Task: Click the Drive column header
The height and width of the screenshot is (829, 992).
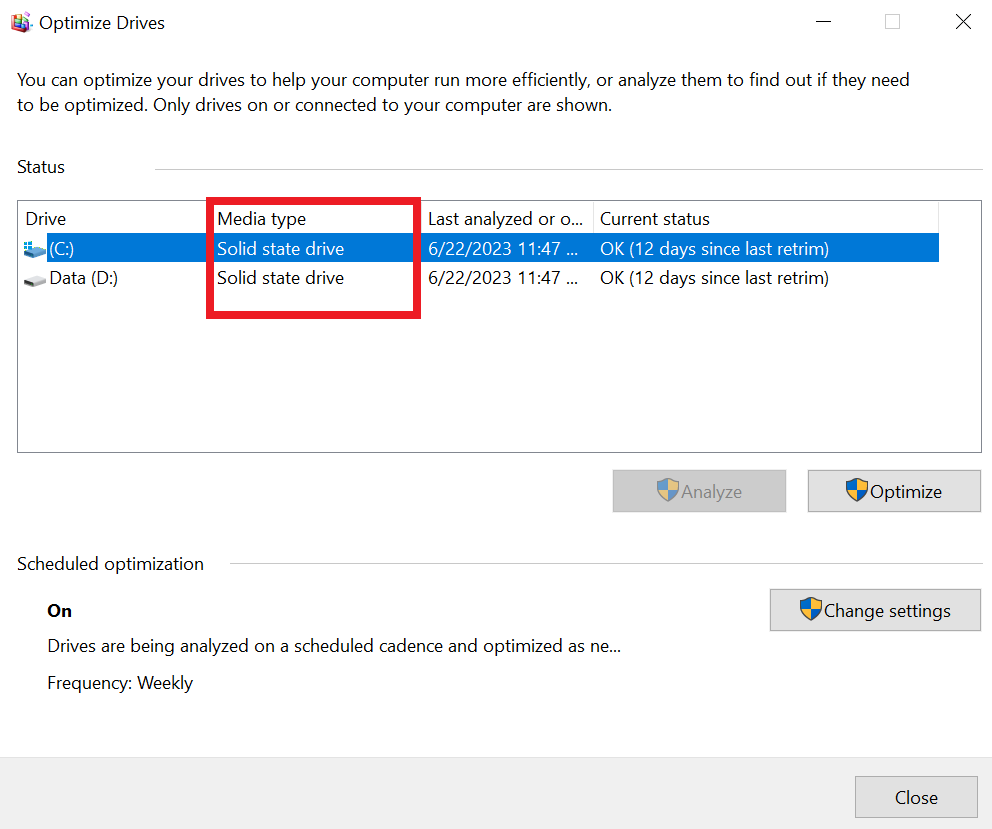Action: click(x=46, y=219)
